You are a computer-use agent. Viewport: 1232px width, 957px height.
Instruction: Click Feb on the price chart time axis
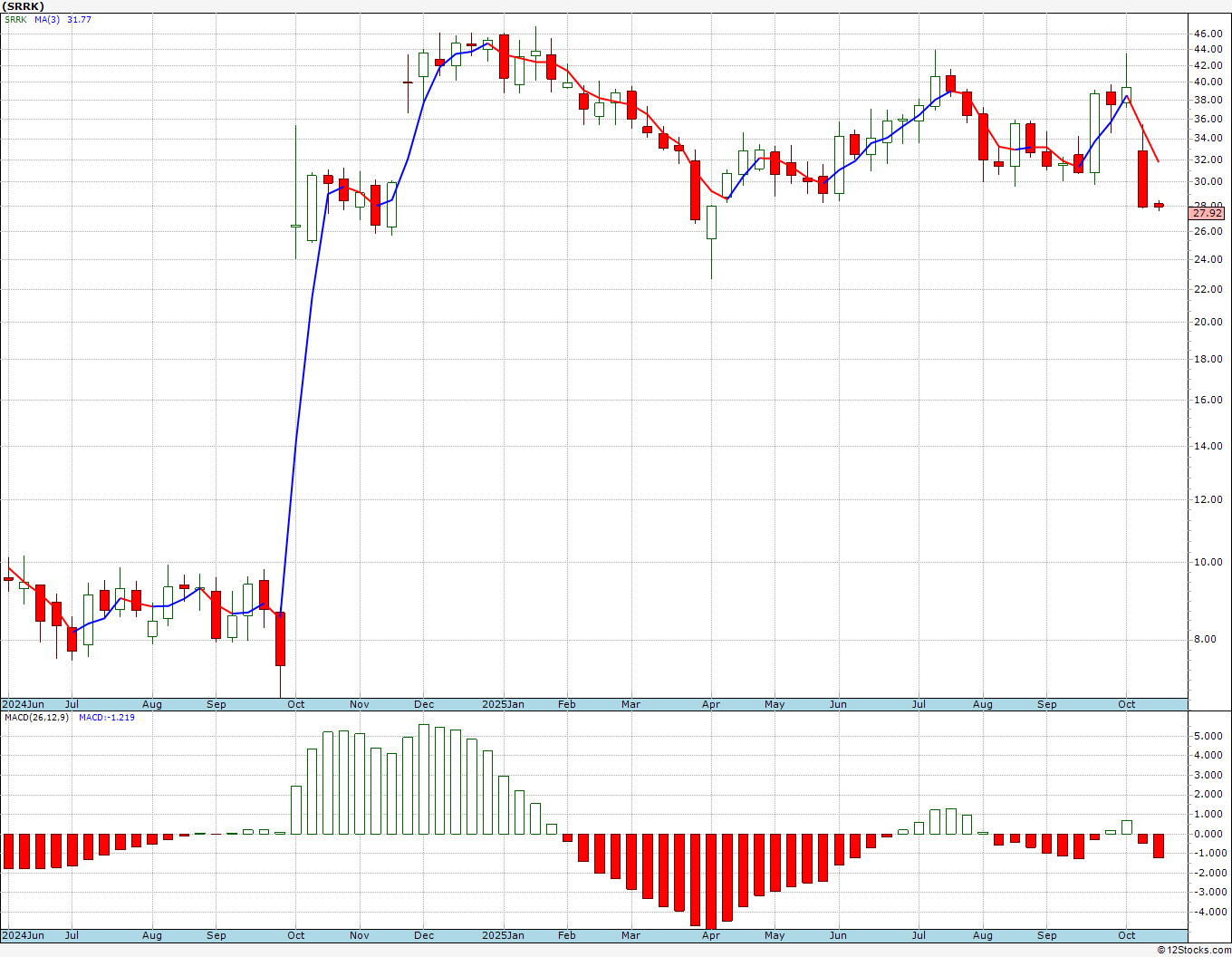pos(567,705)
